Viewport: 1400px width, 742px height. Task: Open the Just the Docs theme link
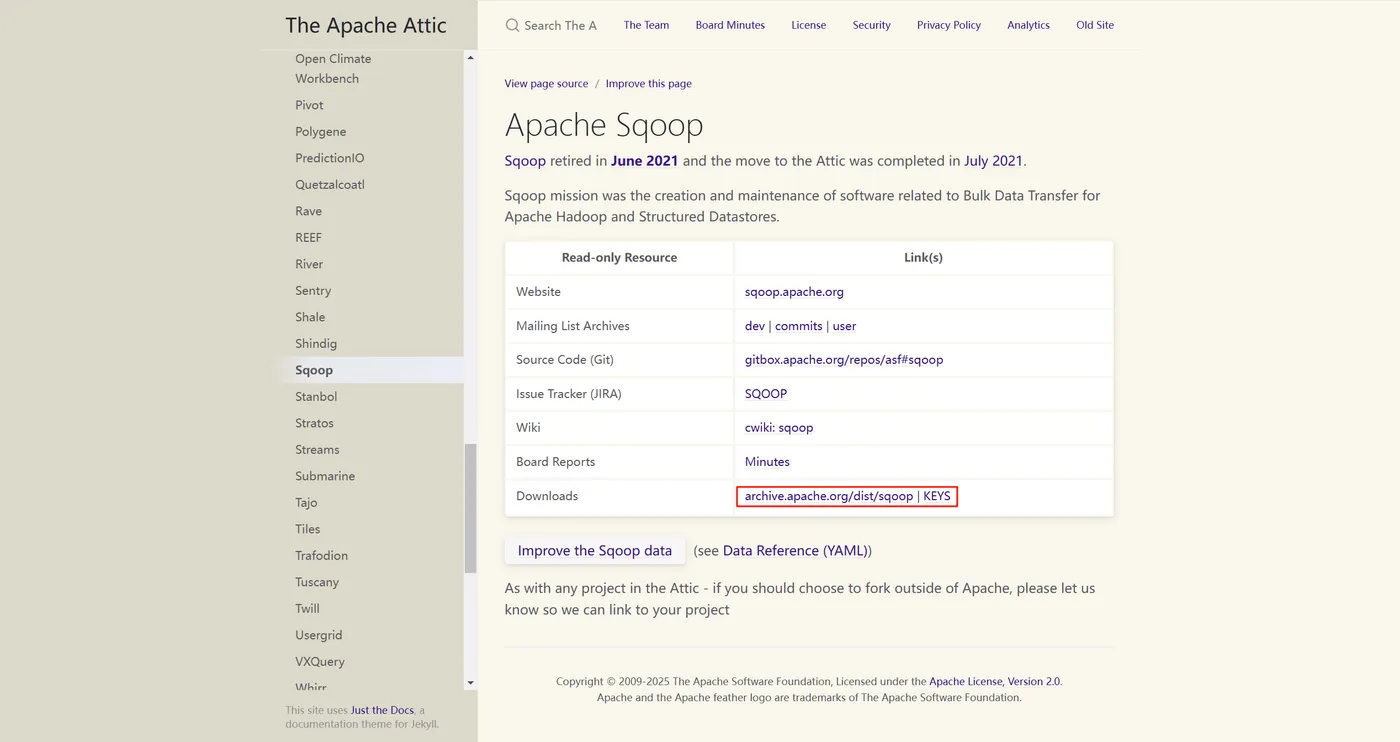tap(382, 710)
